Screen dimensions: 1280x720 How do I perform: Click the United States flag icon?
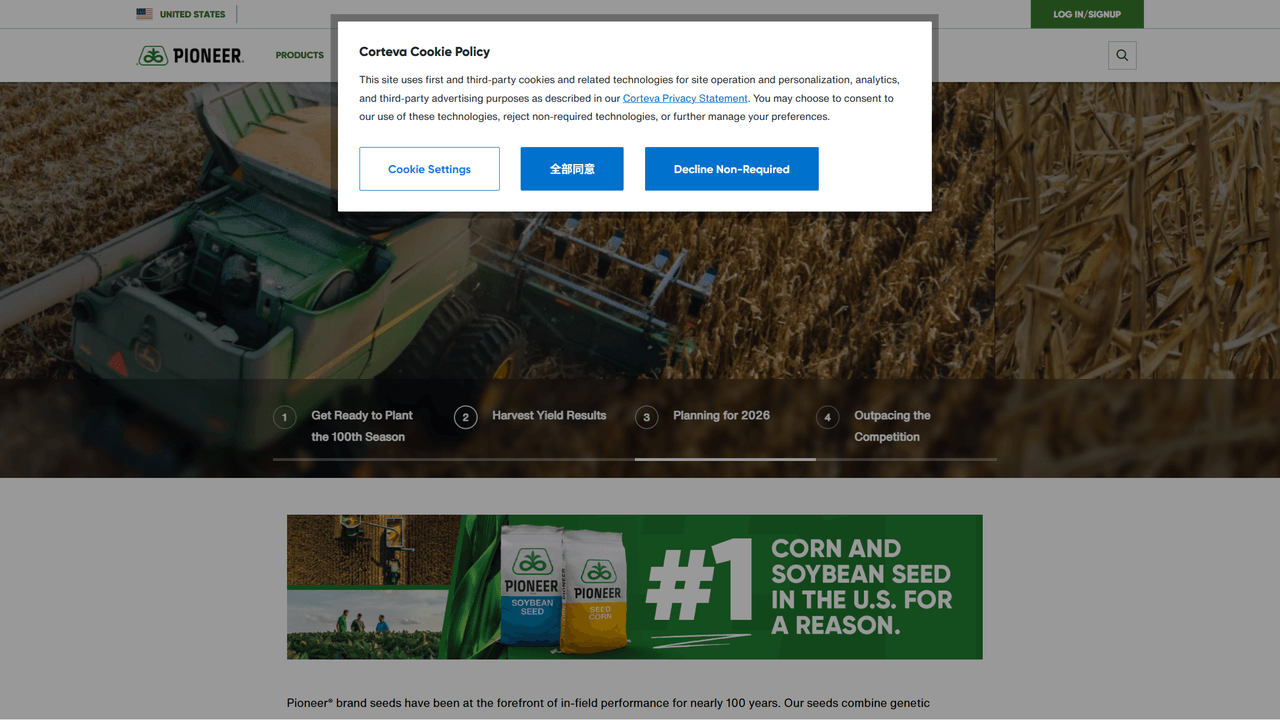point(144,14)
